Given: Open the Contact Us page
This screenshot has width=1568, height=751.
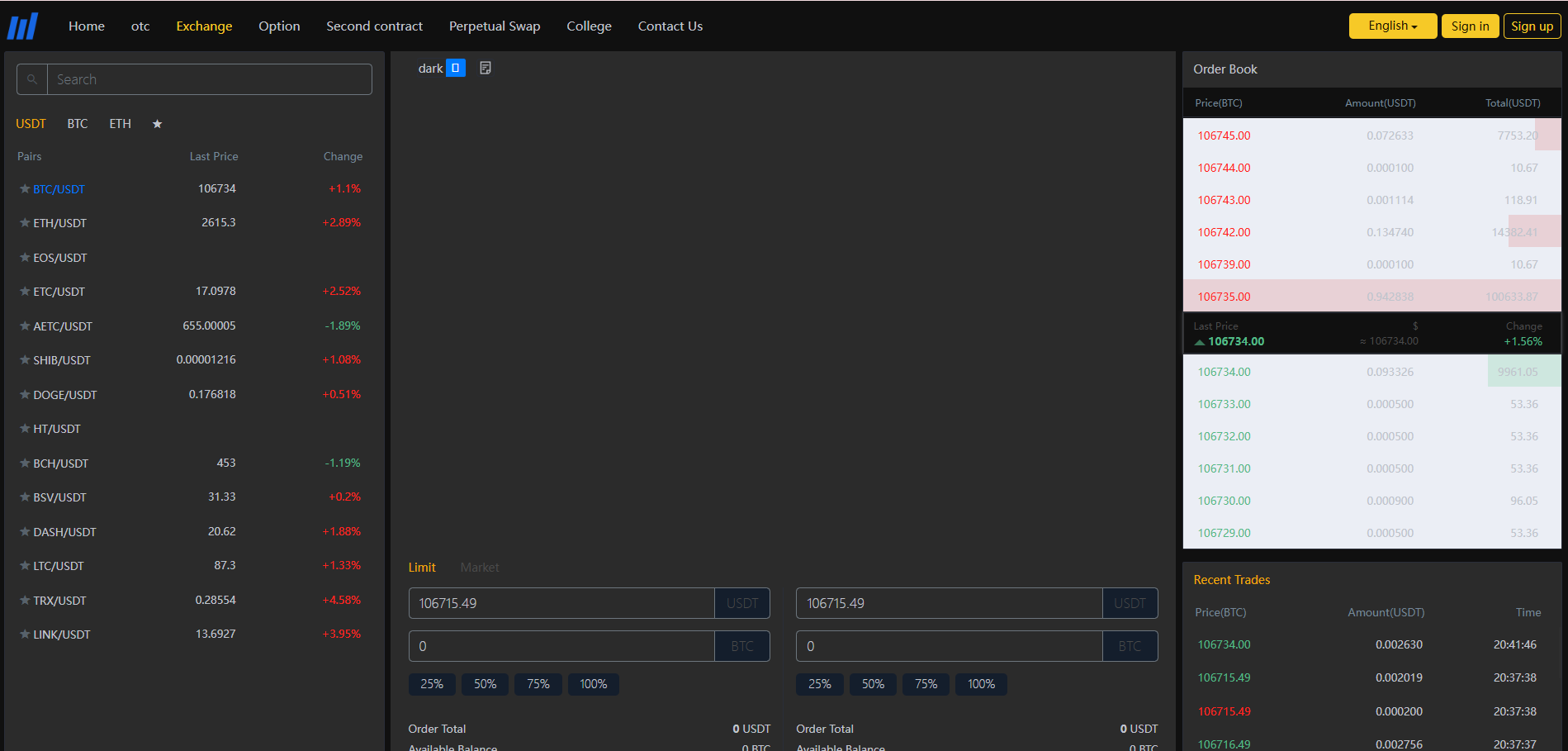Looking at the screenshot, I should click(x=670, y=26).
